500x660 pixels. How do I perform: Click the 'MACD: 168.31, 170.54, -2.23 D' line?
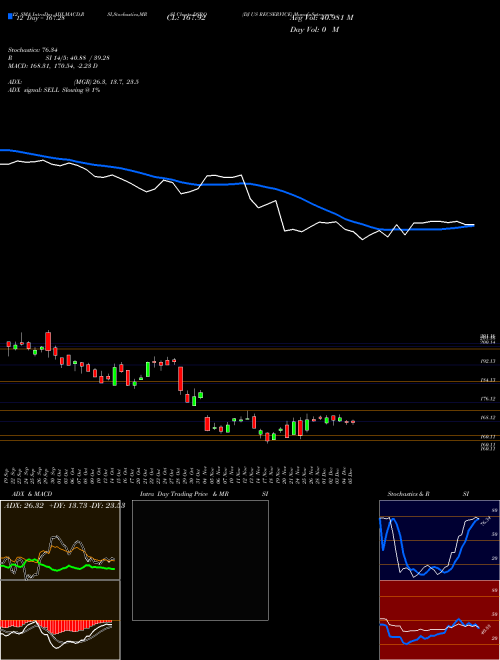(x=53, y=66)
